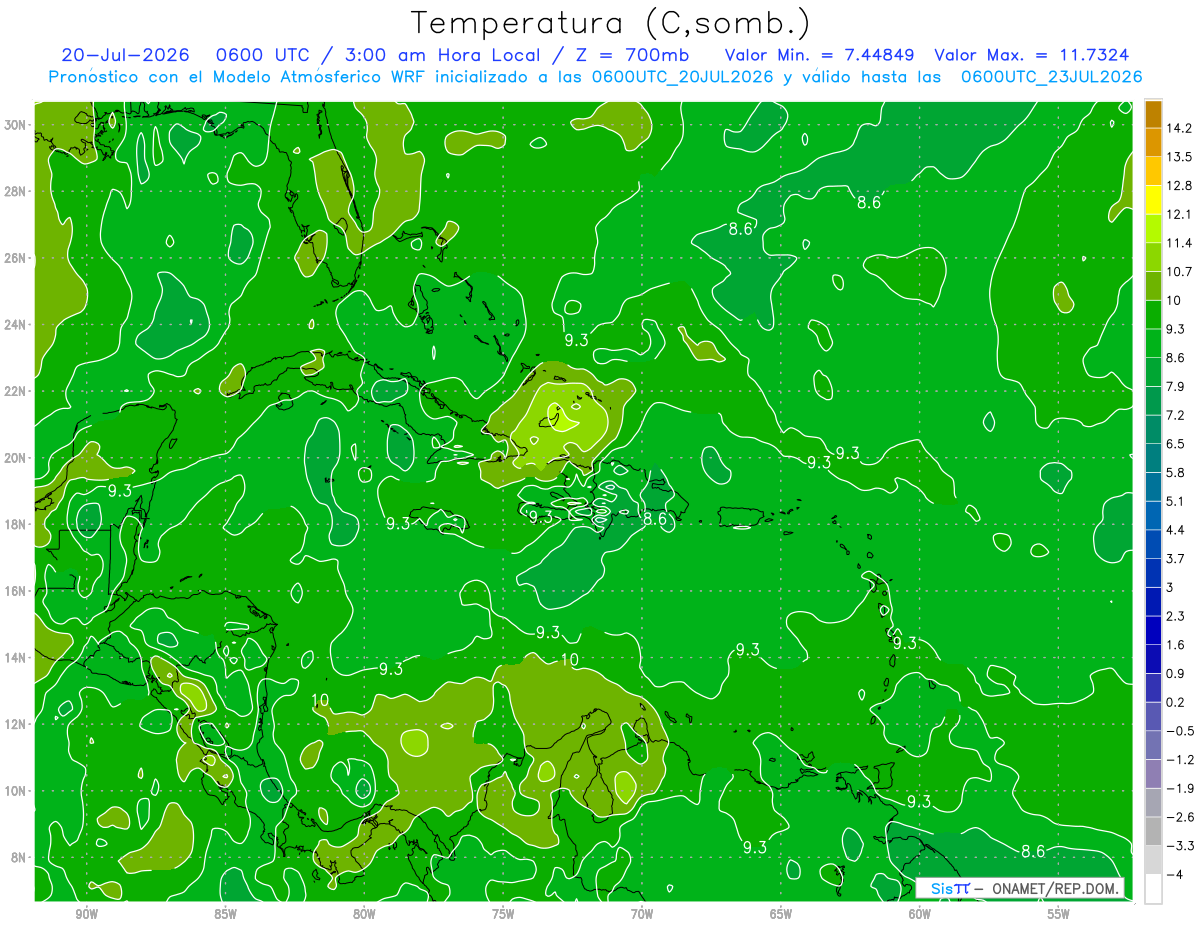Click the "-0.5" legend value

point(1179,731)
